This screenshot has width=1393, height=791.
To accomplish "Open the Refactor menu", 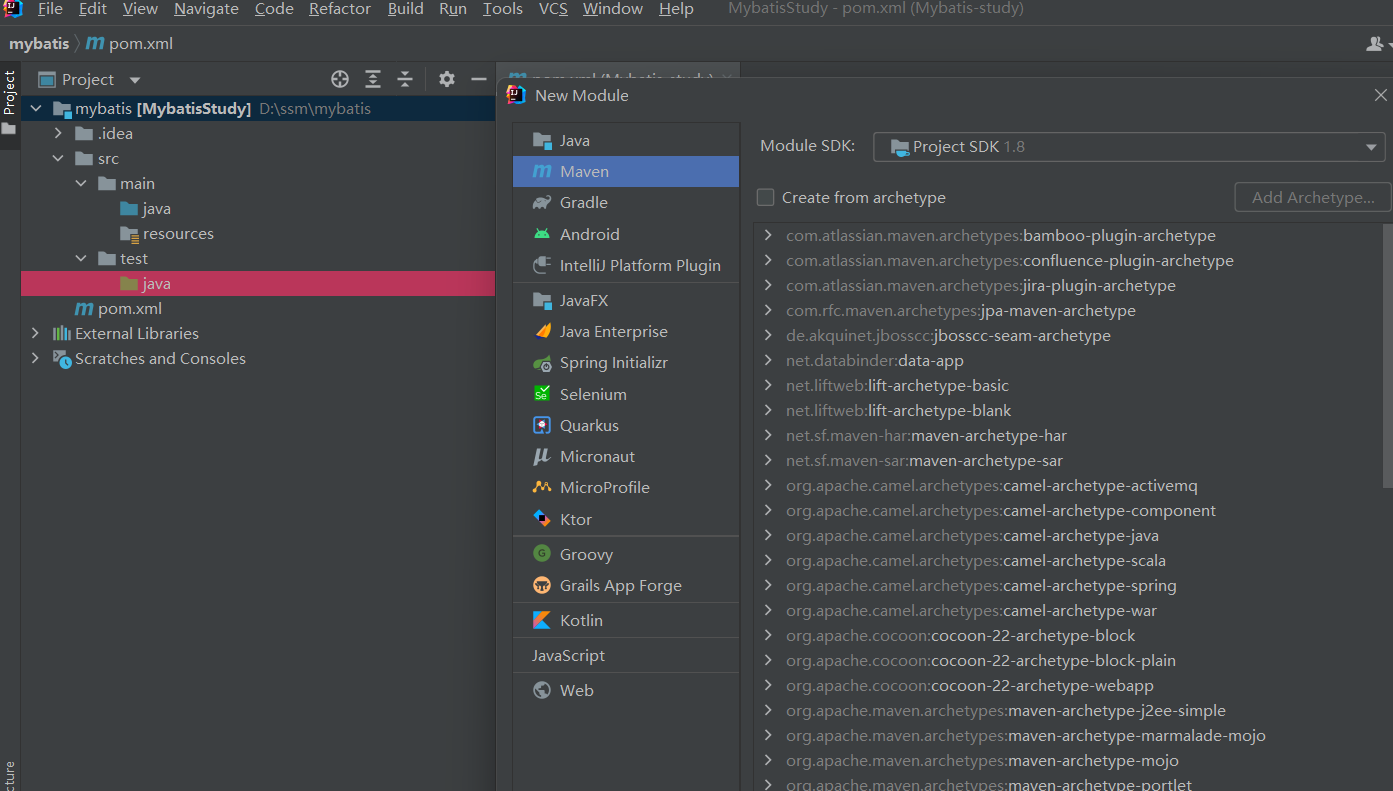I will tap(340, 9).
